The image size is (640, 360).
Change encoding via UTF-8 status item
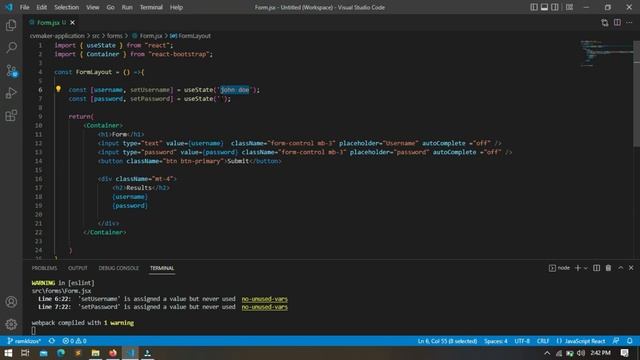coord(522,341)
